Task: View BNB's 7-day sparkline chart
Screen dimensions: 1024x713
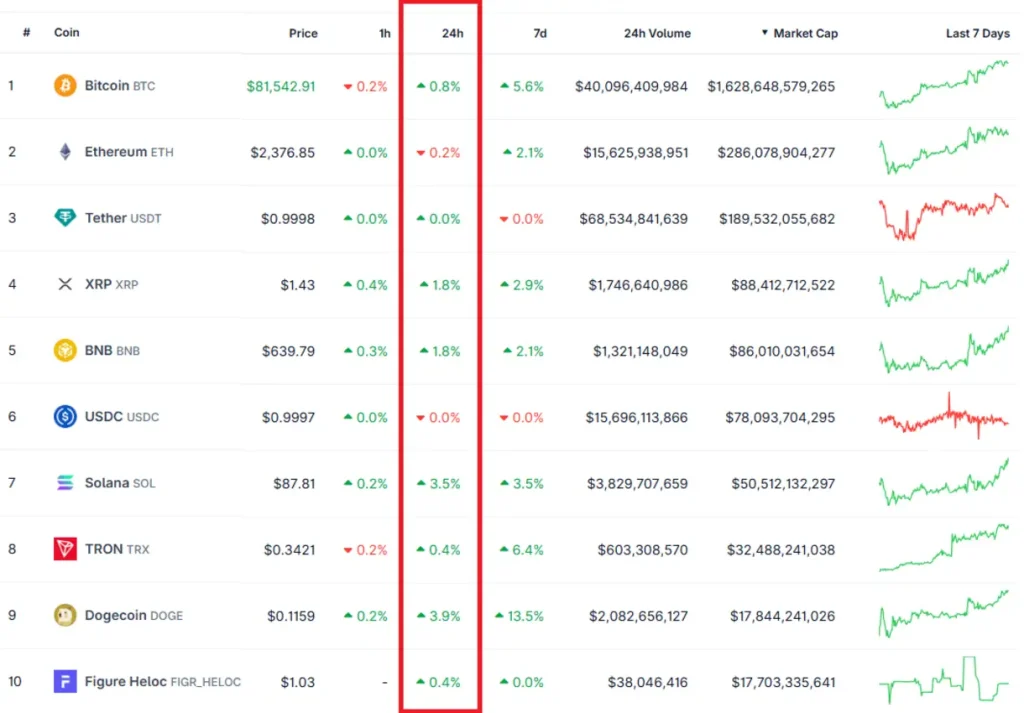Action: click(x=944, y=349)
